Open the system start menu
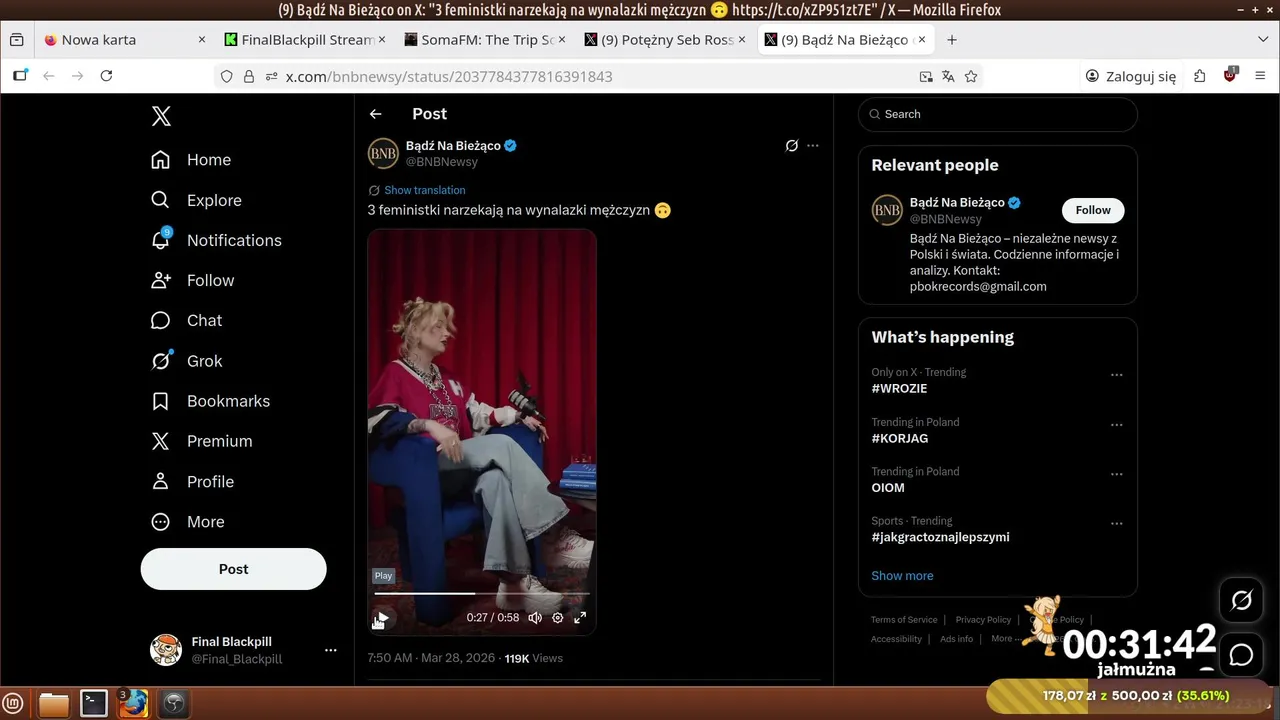Viewport: 1280px width, 720px height. pos(14,704)
